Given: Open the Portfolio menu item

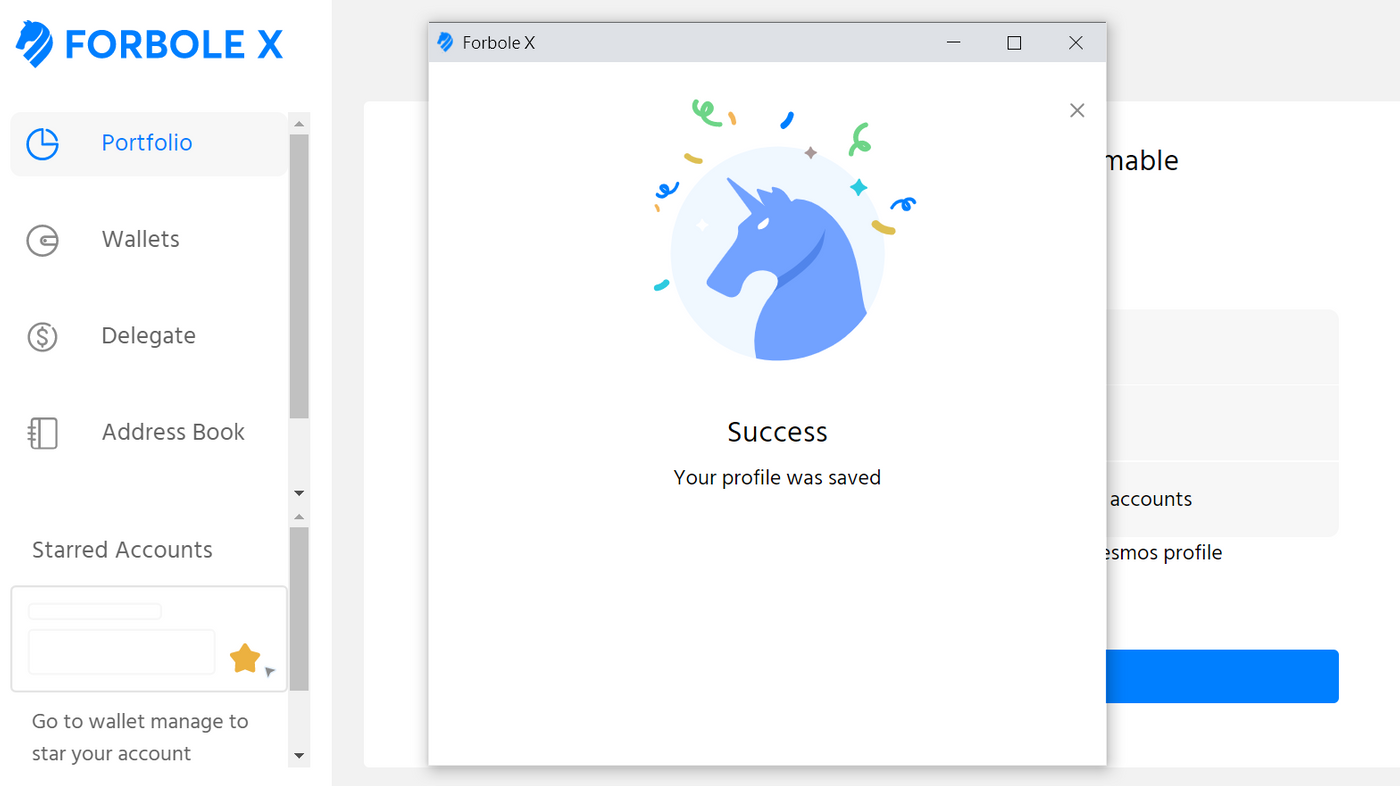Looking at the screenshot, I should (148, 144).
